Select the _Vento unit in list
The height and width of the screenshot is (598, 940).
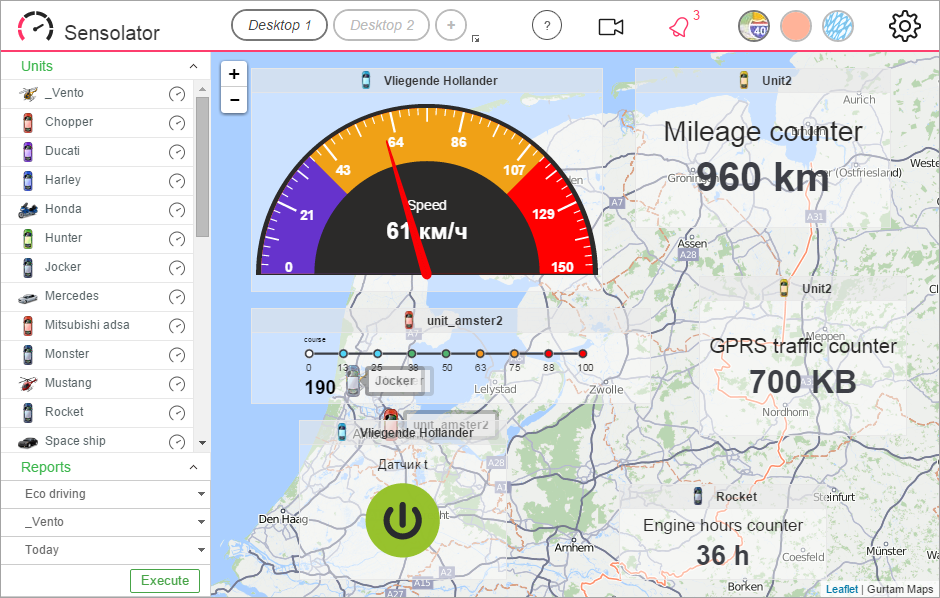97,93
